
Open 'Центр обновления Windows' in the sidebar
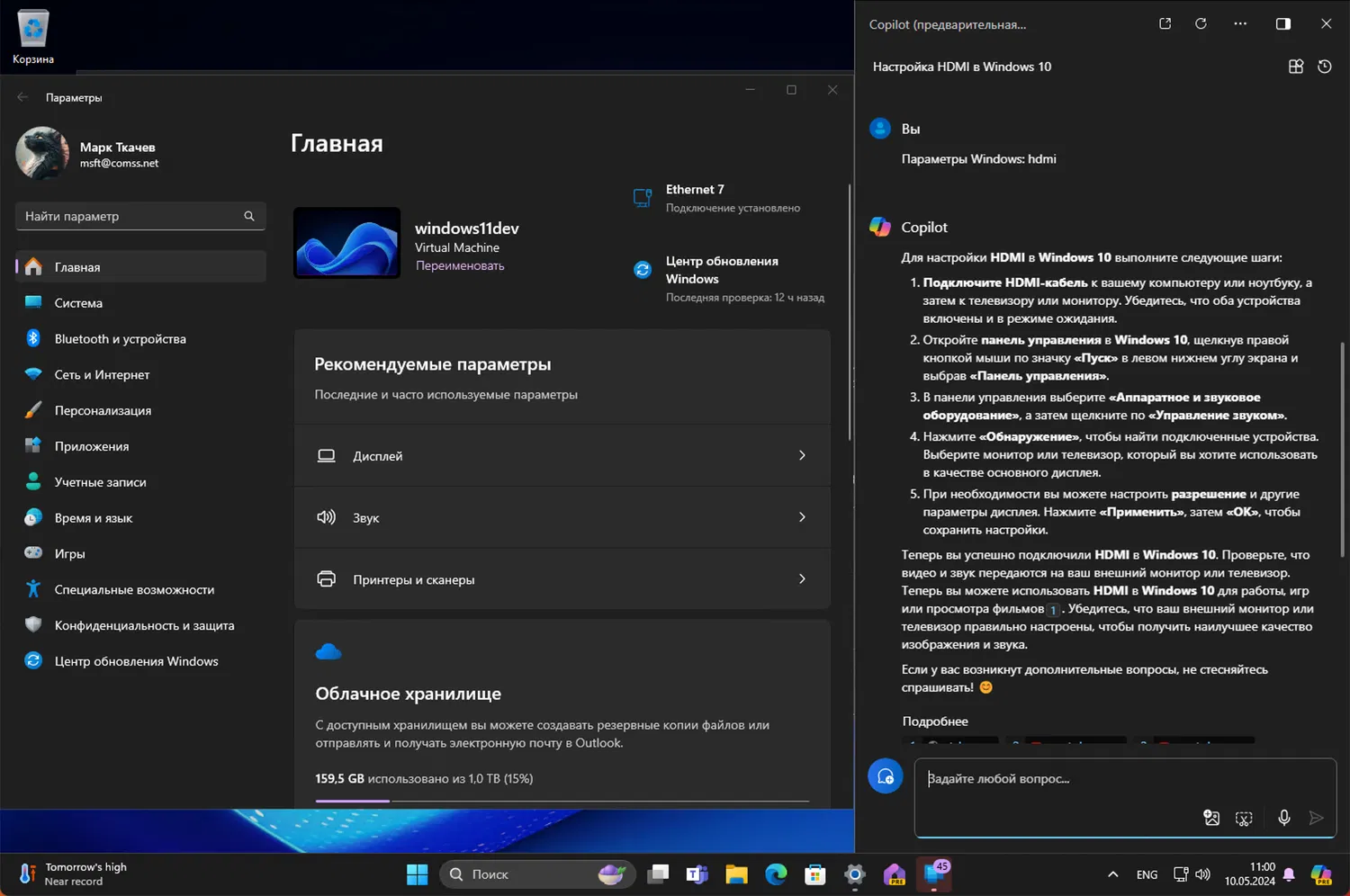click(x=140, y=661)
